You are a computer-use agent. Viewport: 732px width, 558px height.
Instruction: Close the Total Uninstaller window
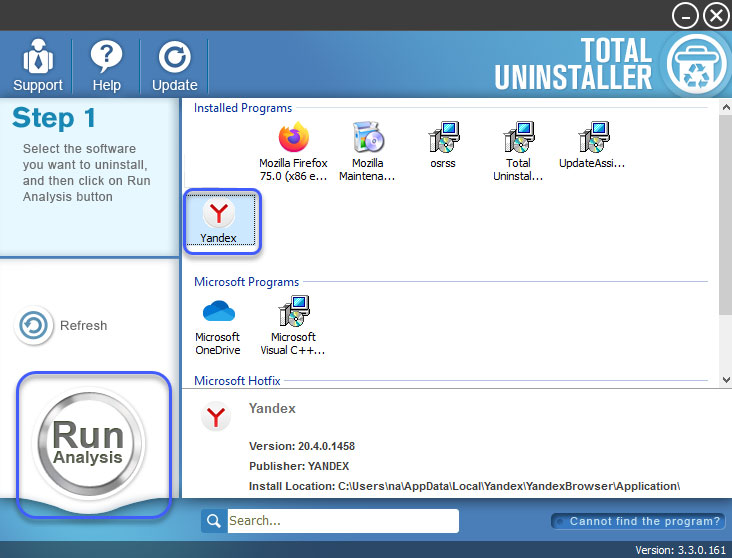717,16
